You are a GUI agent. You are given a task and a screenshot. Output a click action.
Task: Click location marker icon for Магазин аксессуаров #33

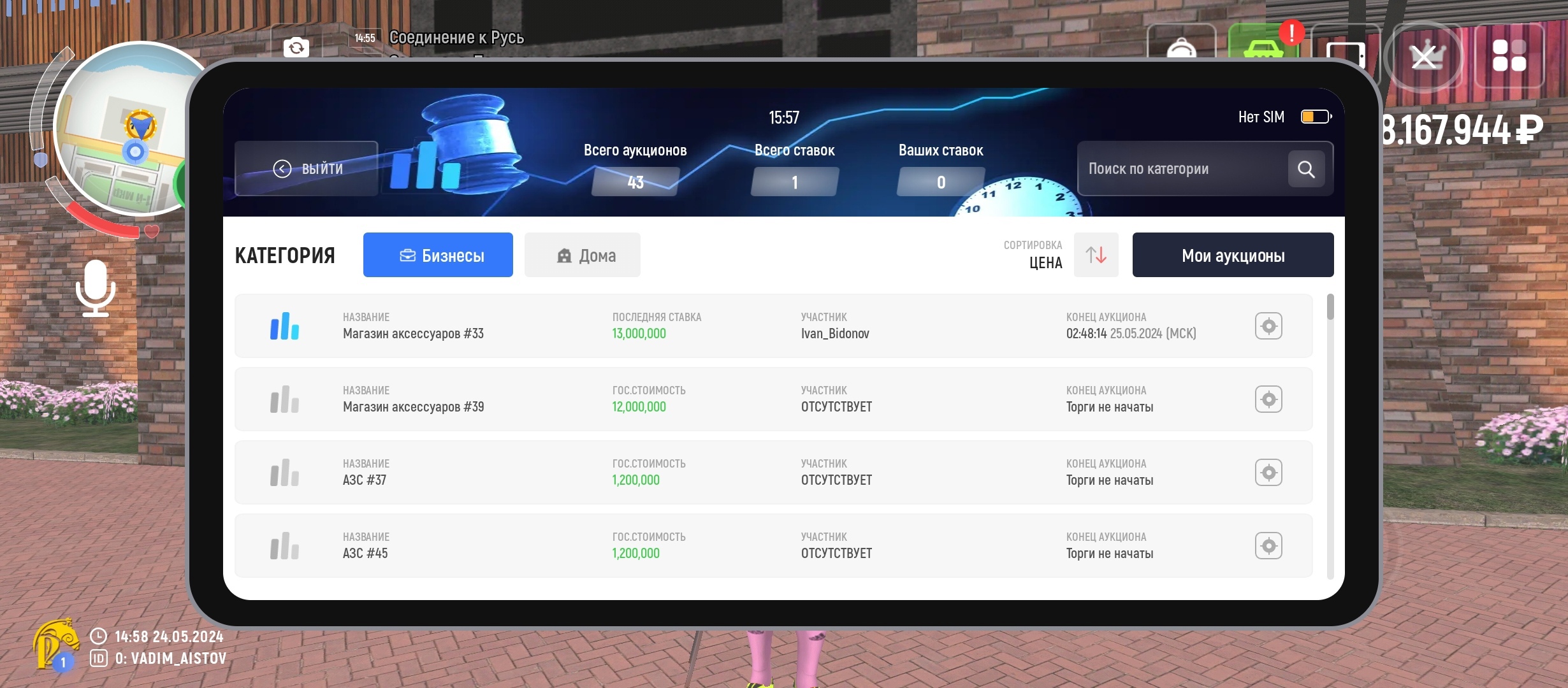tap(1268, 326)
